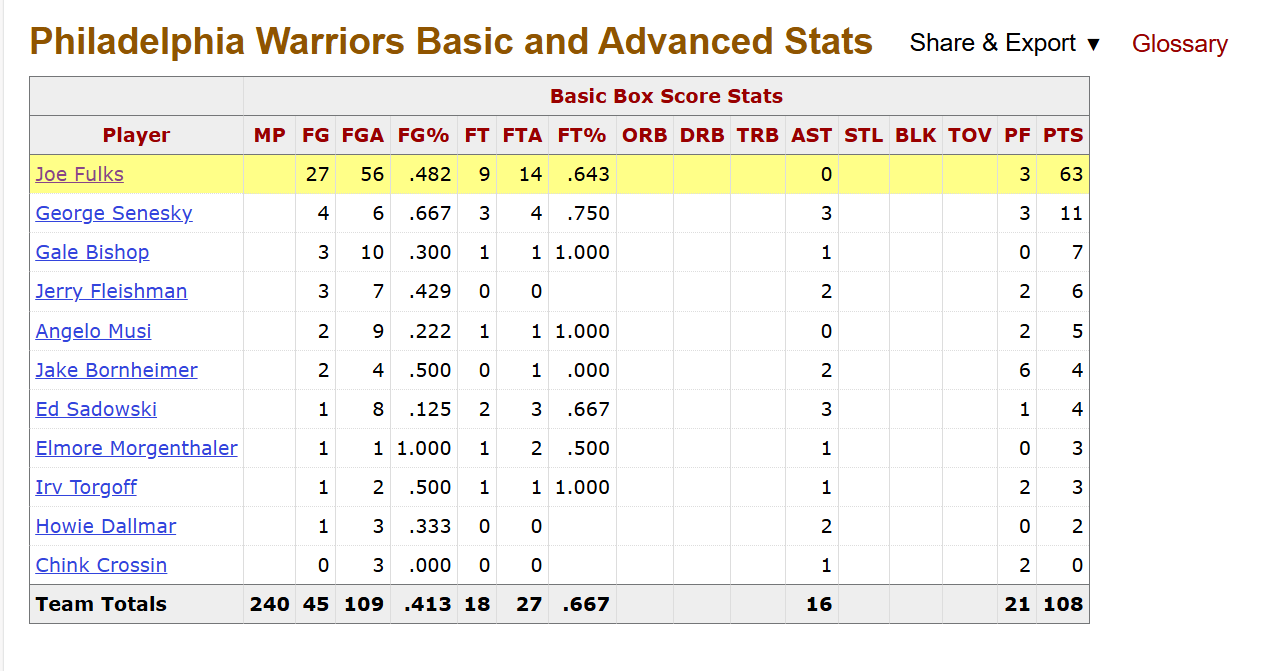This screenshot has height=671, width=1282.
Task: Select Howie Dallmar link
Action: coord(106,526)
